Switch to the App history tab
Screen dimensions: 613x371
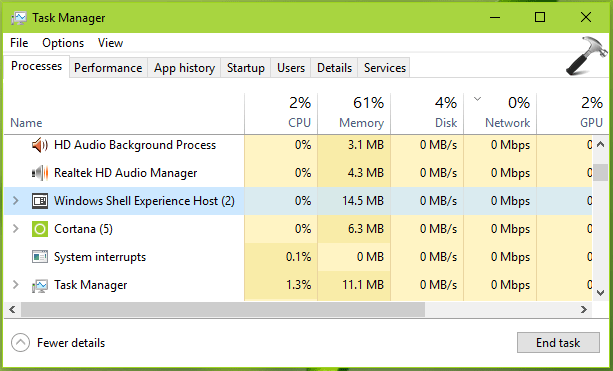point(184,68)
